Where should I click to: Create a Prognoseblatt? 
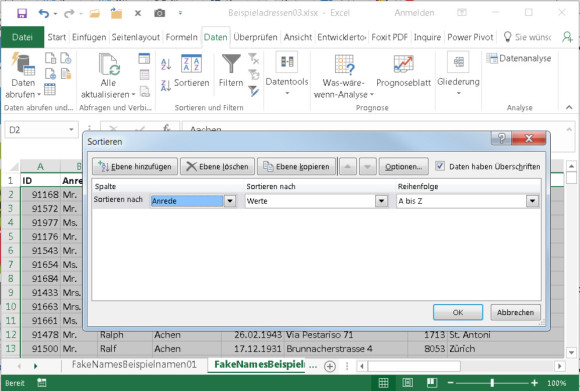[403, 71]
